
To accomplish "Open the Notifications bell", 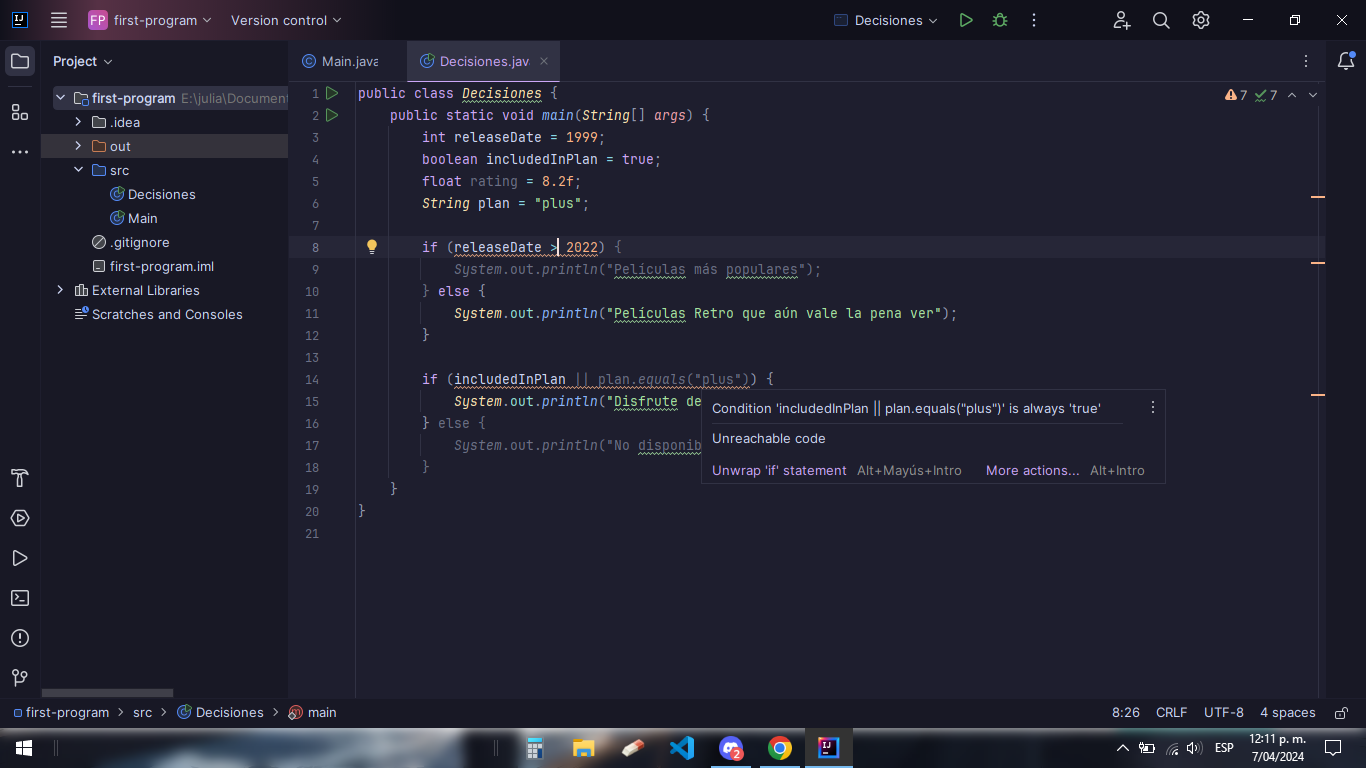I will 1346,61.
